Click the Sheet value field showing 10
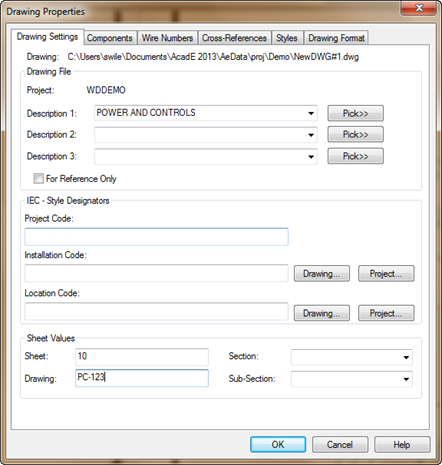 coord(142,357)
